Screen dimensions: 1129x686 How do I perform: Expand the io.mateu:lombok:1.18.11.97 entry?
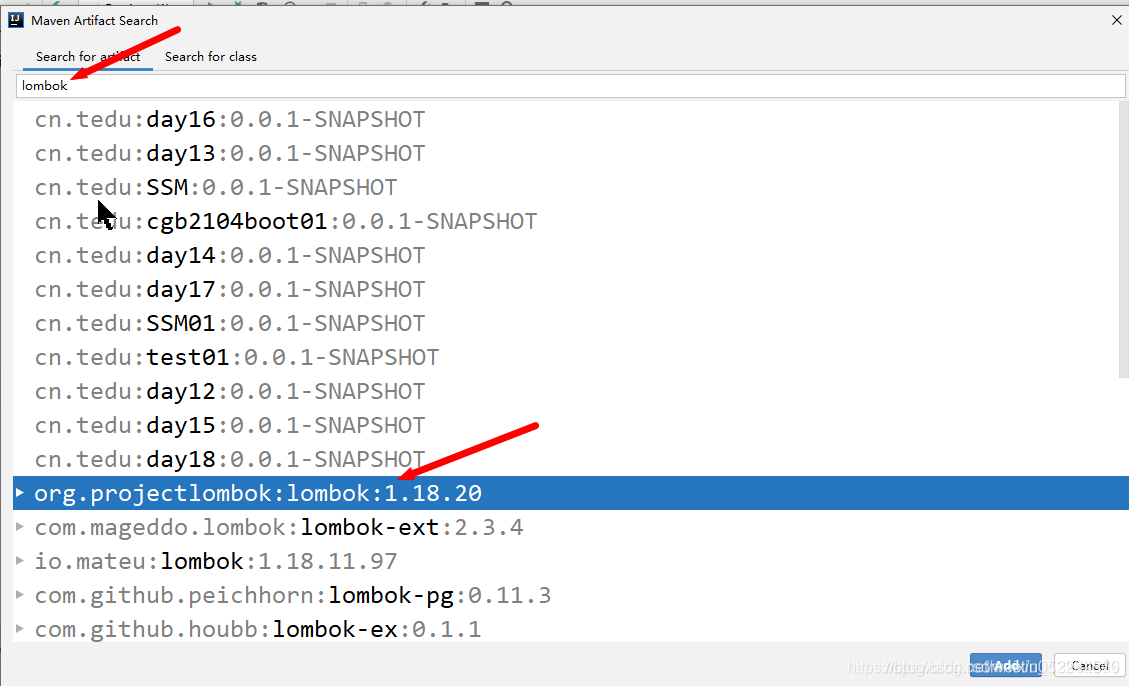click(20, 561)
